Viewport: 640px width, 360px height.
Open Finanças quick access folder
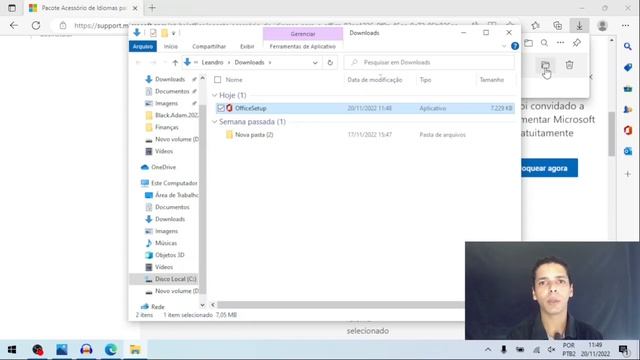coord(167,127)
